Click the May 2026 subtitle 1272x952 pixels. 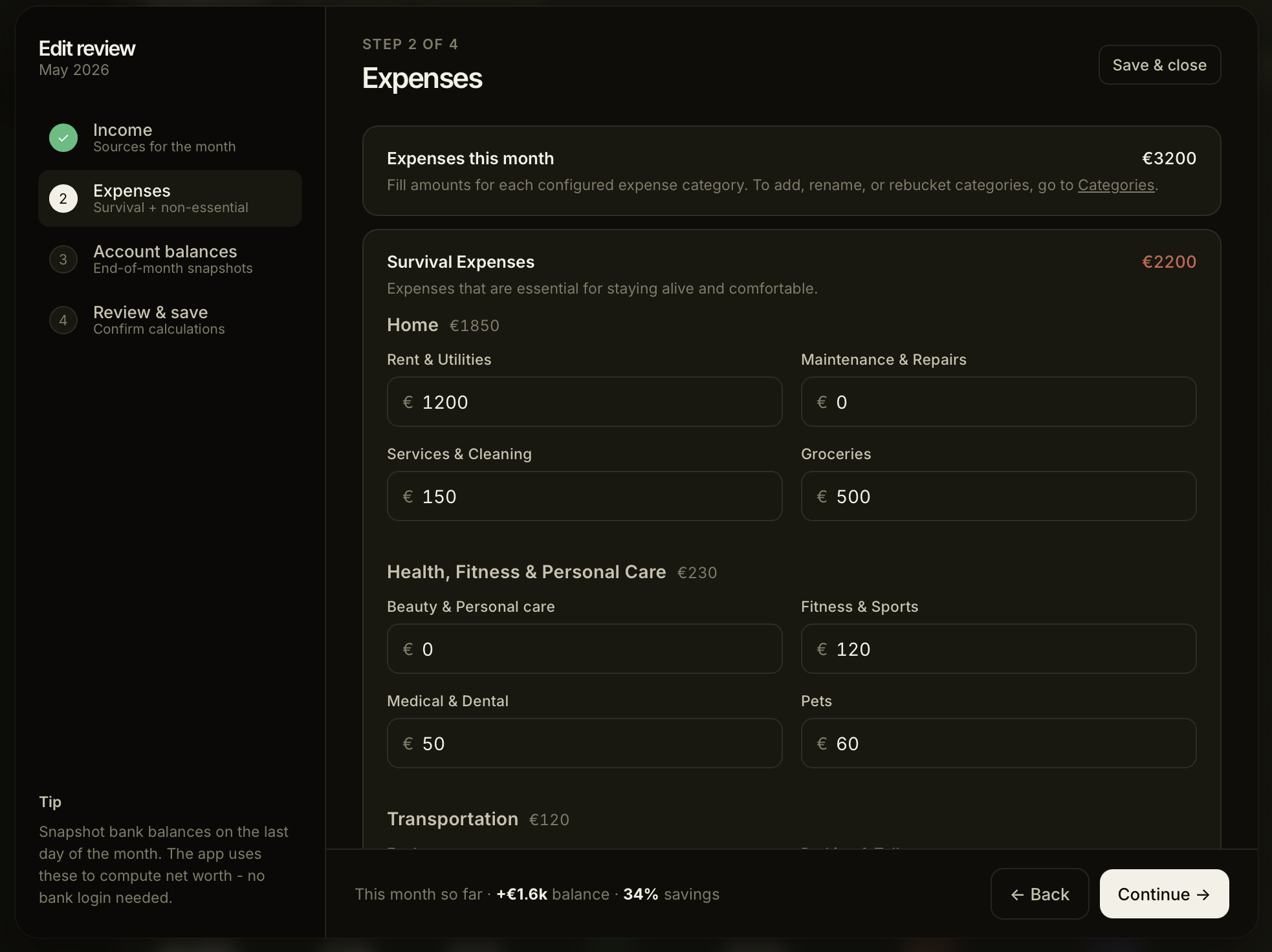pyautogui.click(x=74, y=70)
